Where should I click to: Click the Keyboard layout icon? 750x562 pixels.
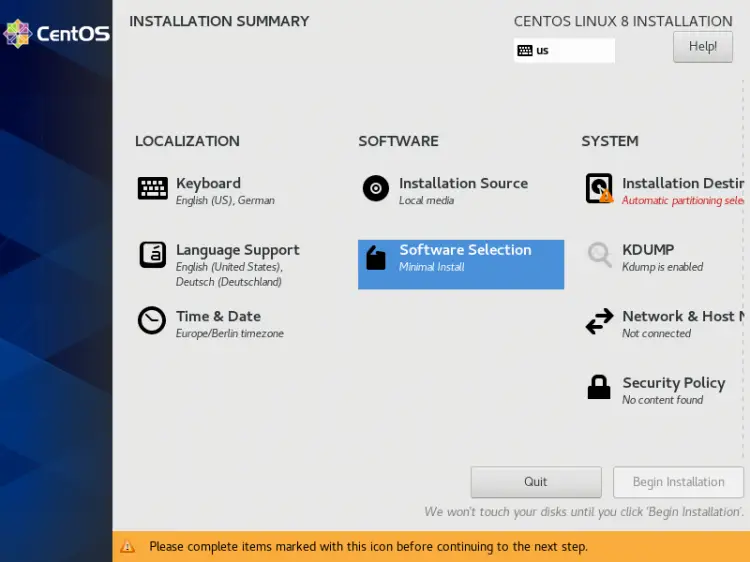click(153, 188)
